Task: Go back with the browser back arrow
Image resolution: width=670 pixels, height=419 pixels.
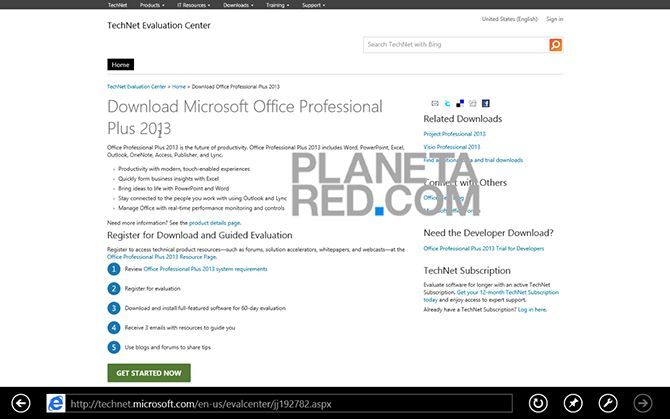Action: (x=21, y=403)
